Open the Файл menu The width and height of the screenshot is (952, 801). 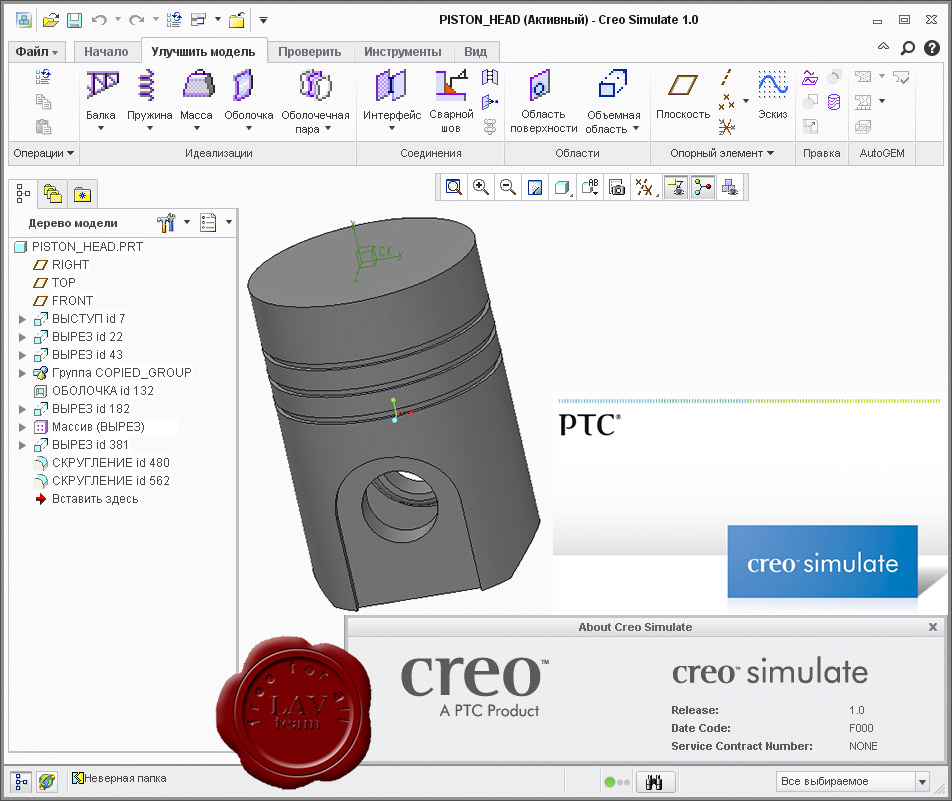36,52
